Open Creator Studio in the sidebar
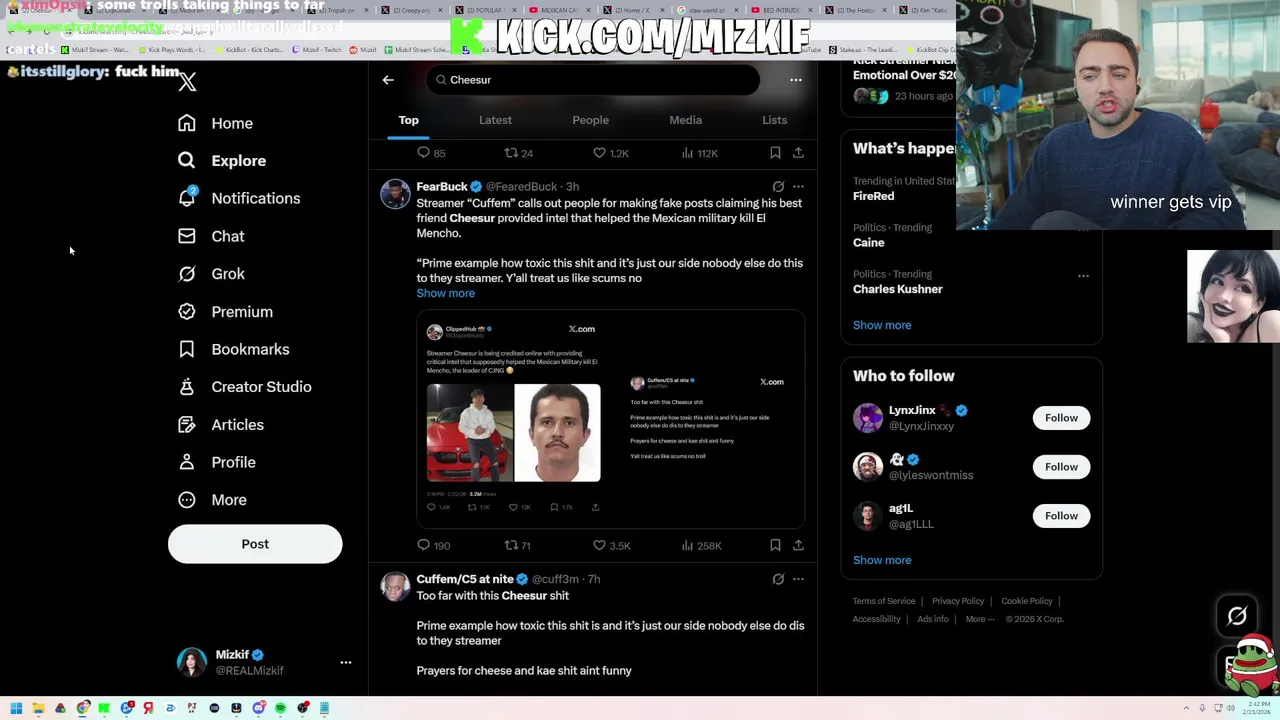 pos(244,387)
